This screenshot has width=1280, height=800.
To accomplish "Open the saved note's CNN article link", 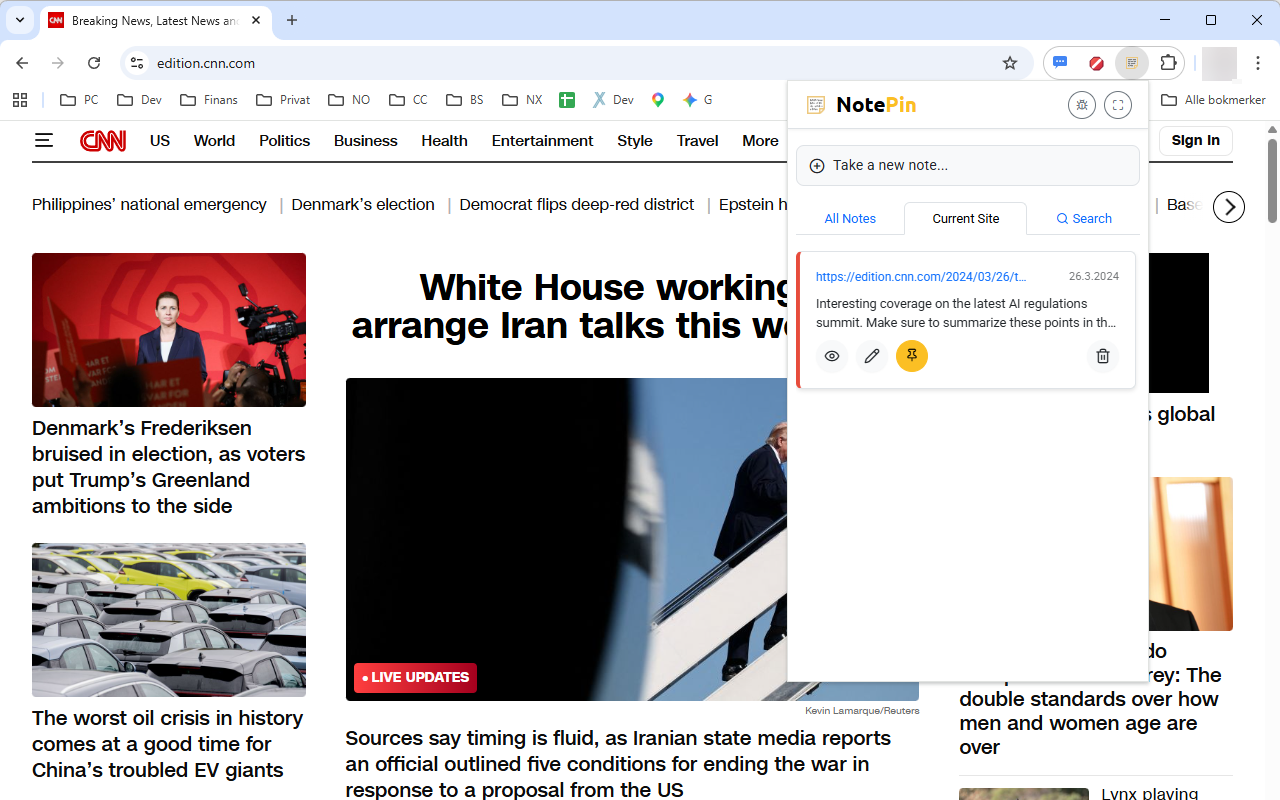I will click(922, 276).
